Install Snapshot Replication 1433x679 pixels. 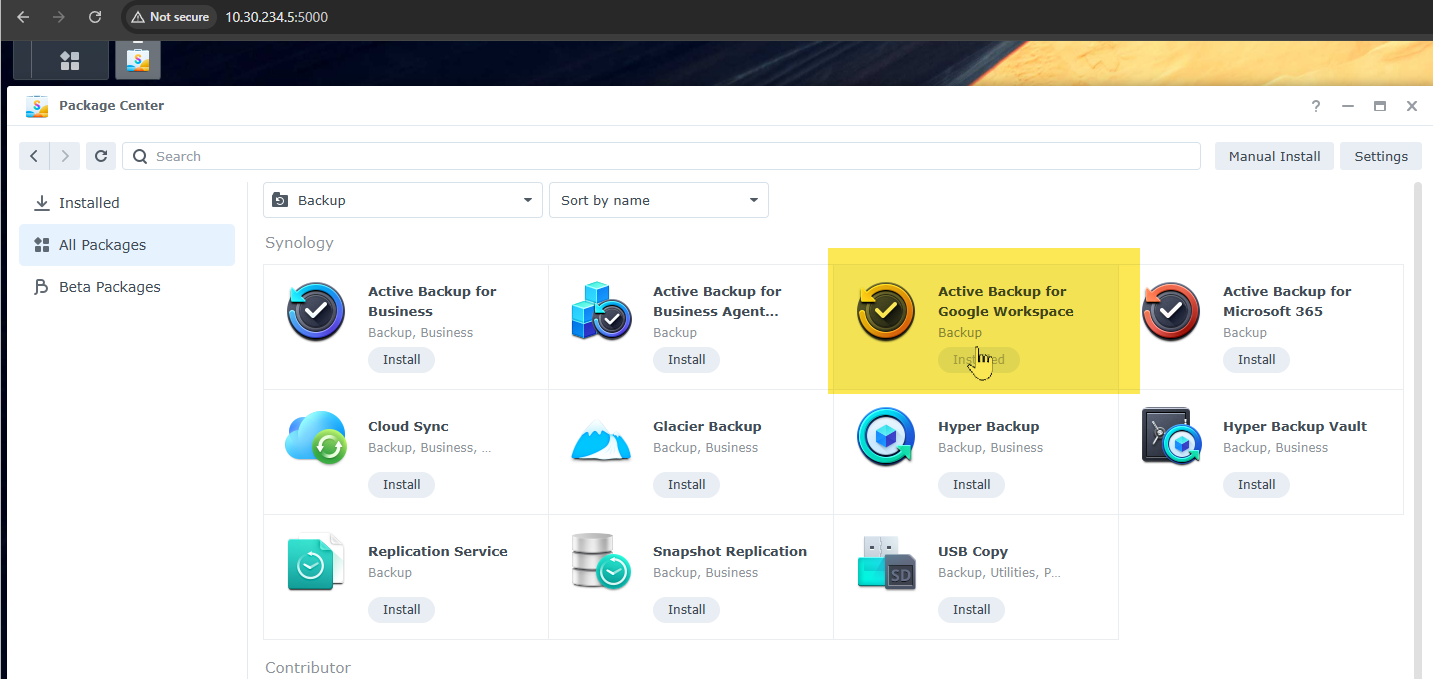[x=687, y=610]
